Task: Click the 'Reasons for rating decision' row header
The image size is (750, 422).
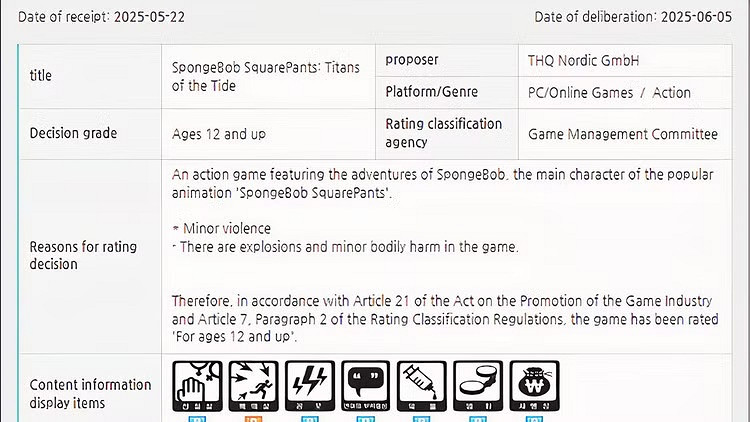Action: point(84,255)
